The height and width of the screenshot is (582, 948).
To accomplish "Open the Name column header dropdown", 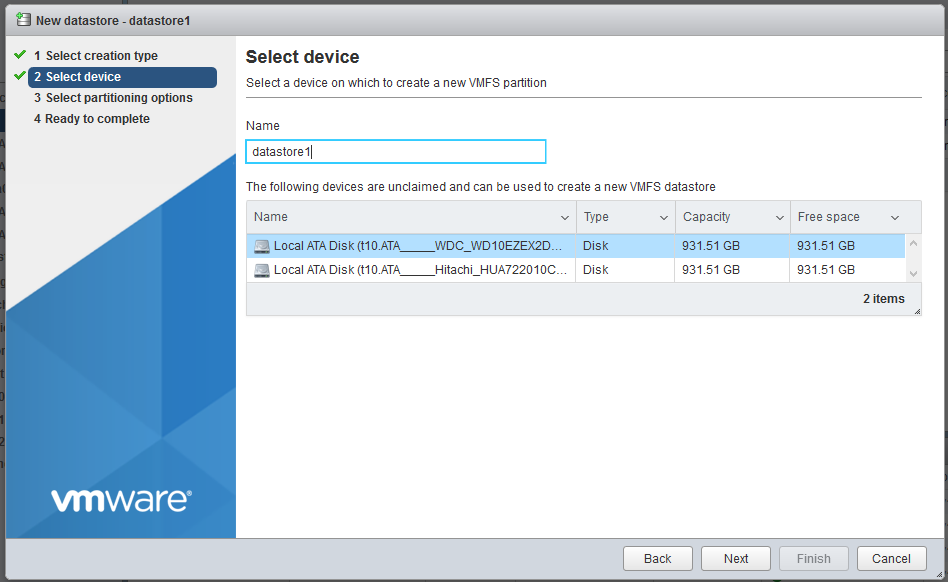I will pos(566,216).
